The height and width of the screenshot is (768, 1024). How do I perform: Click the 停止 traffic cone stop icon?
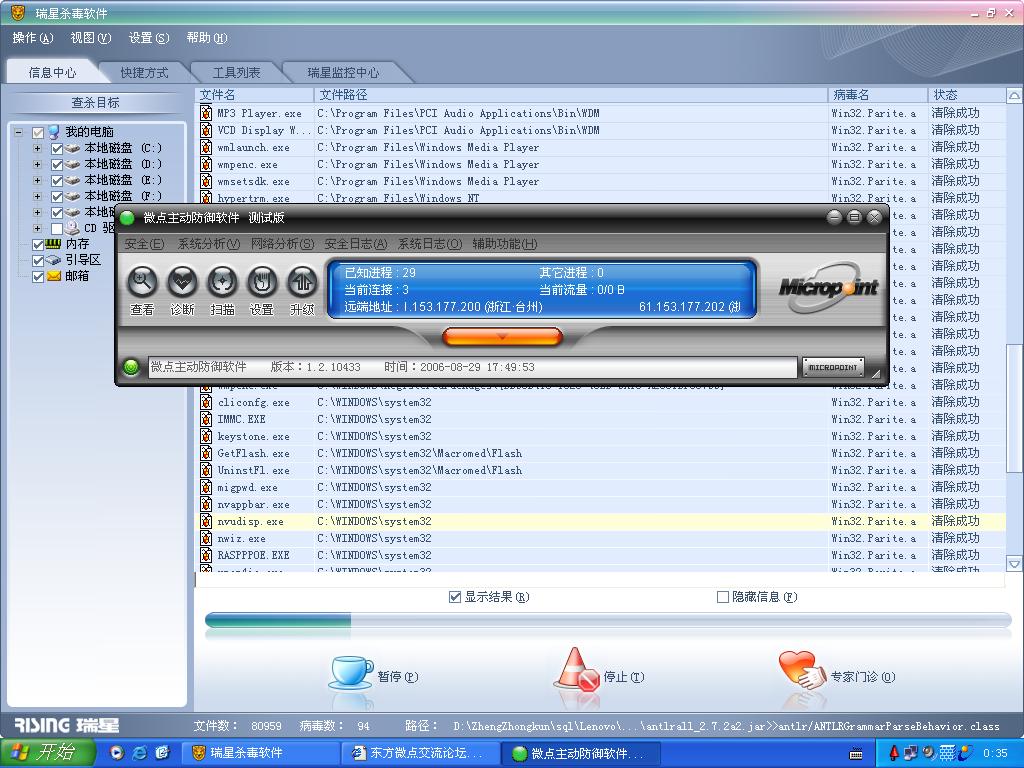(x=577, y=669)
